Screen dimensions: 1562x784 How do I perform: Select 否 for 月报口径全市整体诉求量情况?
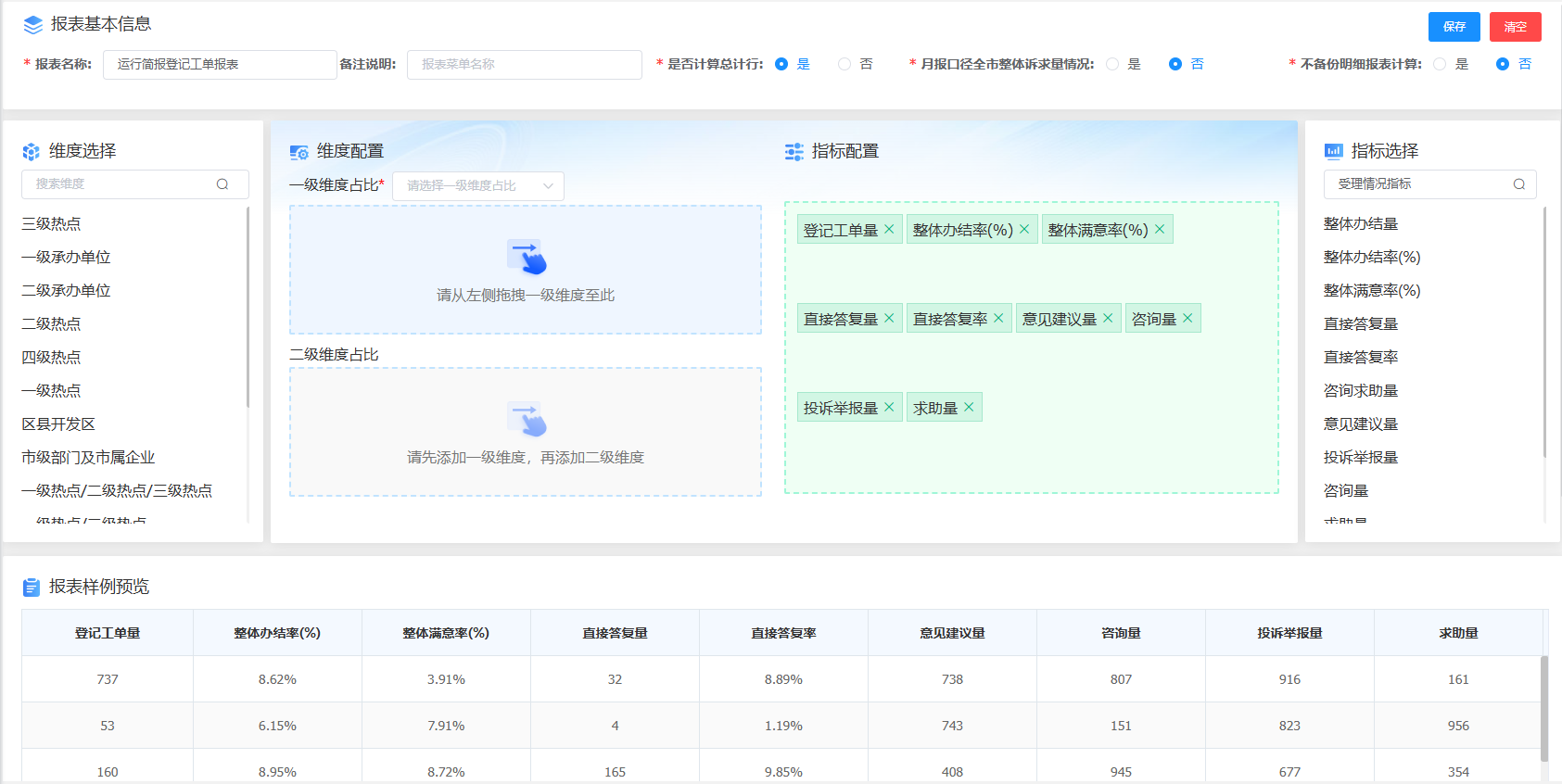pyautogui.click(x=1175, y=64)
